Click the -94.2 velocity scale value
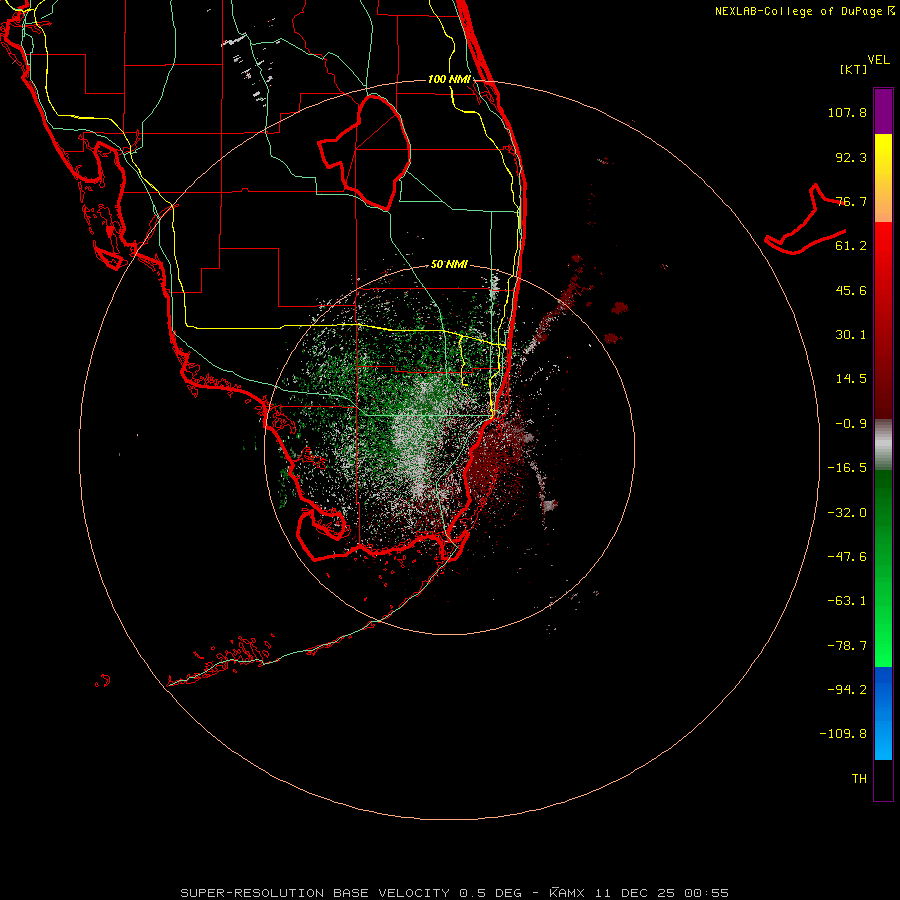This screenshot has height=900, width=900. [x=847, y=690]
